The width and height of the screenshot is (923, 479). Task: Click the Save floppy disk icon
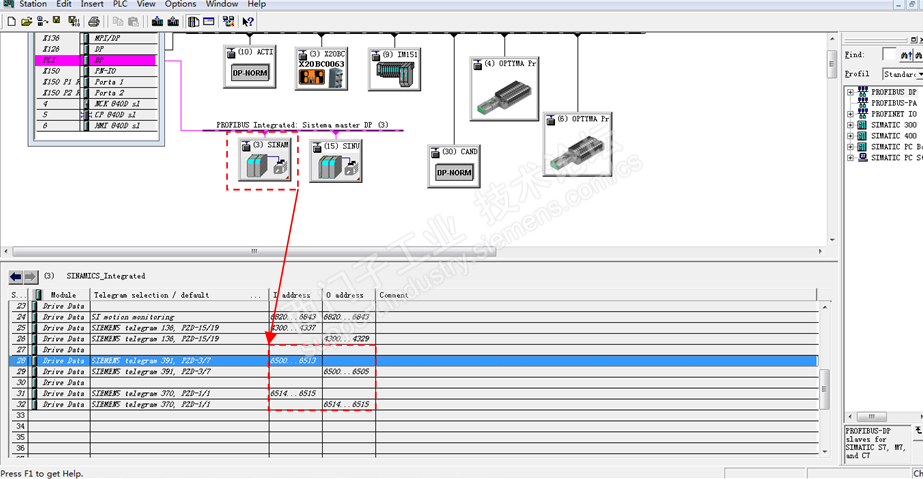(57, 22)
